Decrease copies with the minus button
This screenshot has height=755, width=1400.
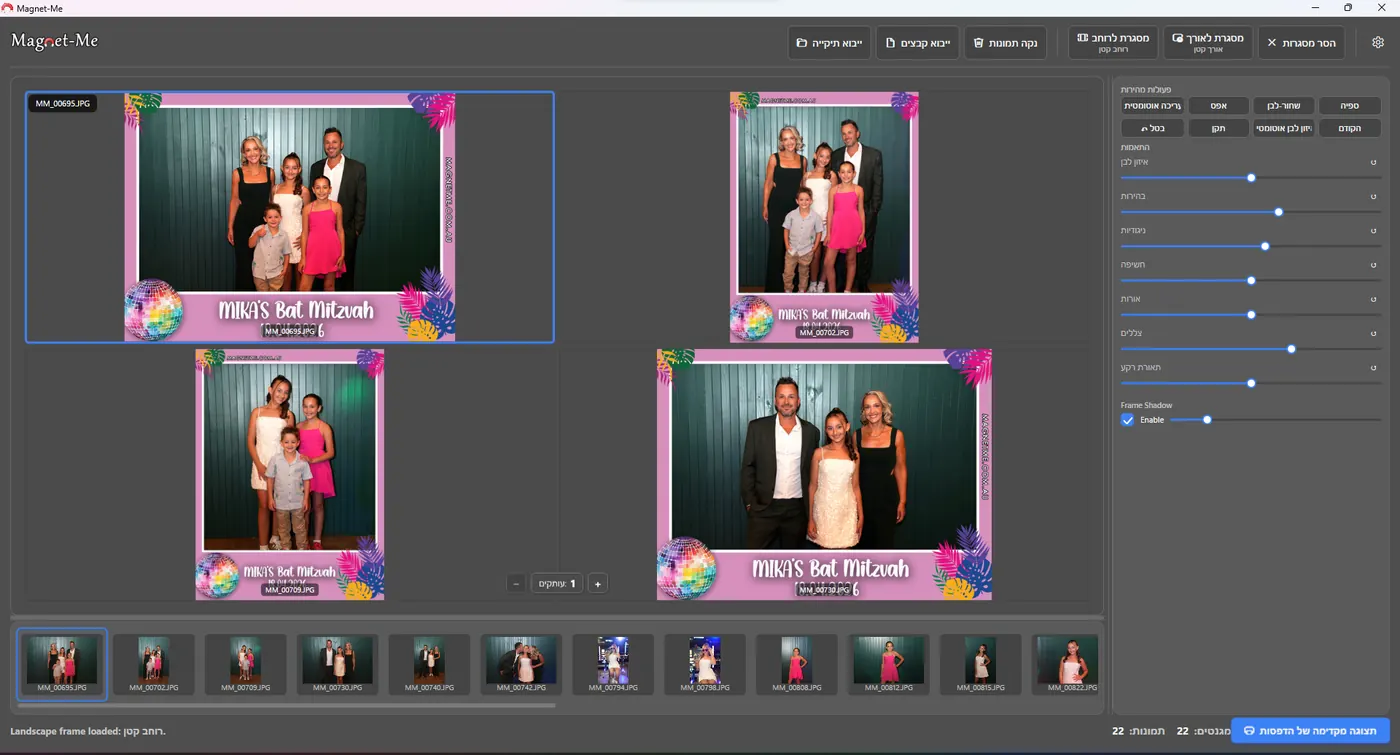click(x=515, y=584)
